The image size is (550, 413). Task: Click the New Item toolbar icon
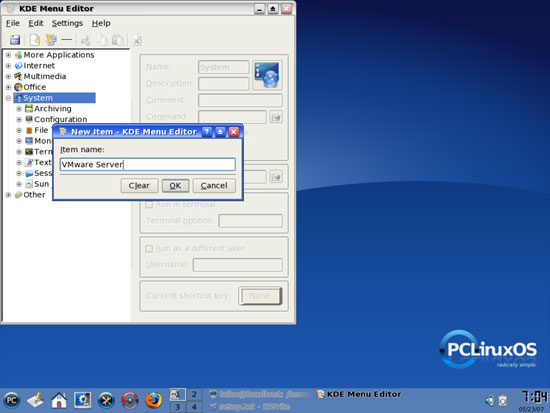coord(35,40)
